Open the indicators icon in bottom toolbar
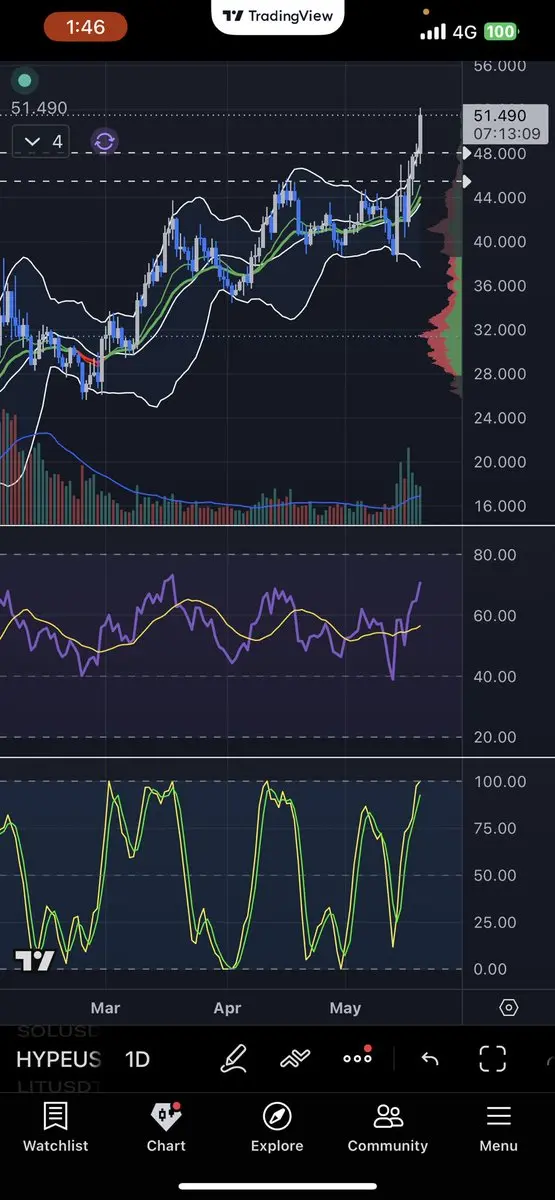This screenshot has height=1200, width=555. pyautogui.click(x=295, y=1058)
